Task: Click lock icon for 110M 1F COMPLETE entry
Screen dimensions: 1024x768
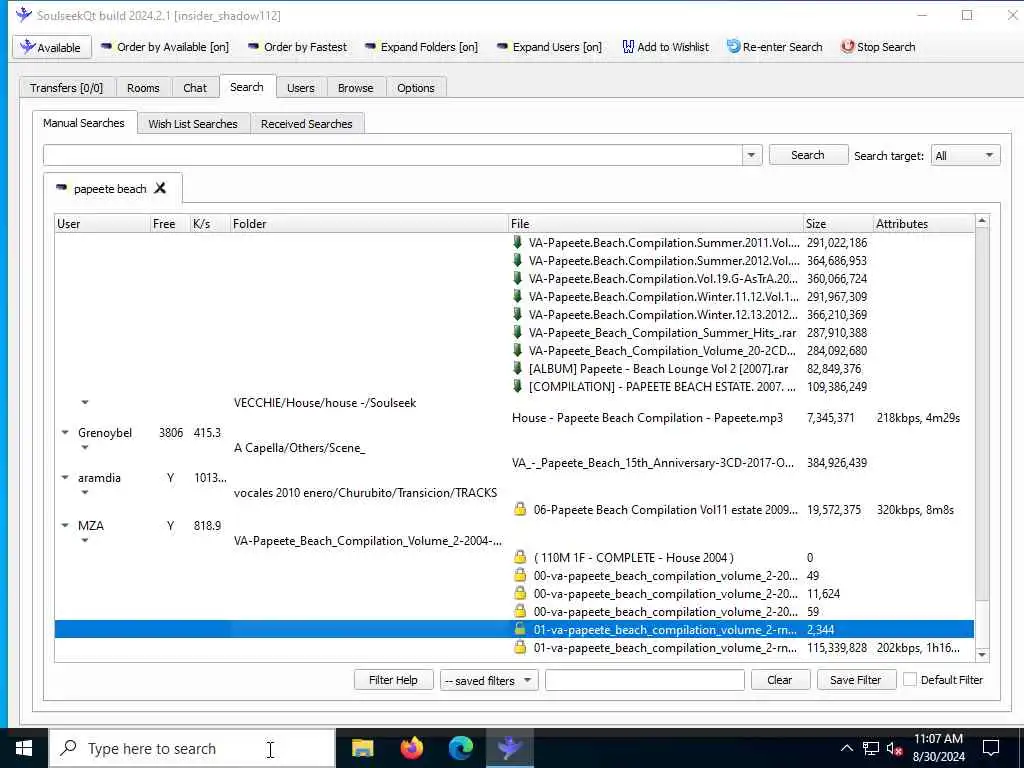Action: (520, 557)
